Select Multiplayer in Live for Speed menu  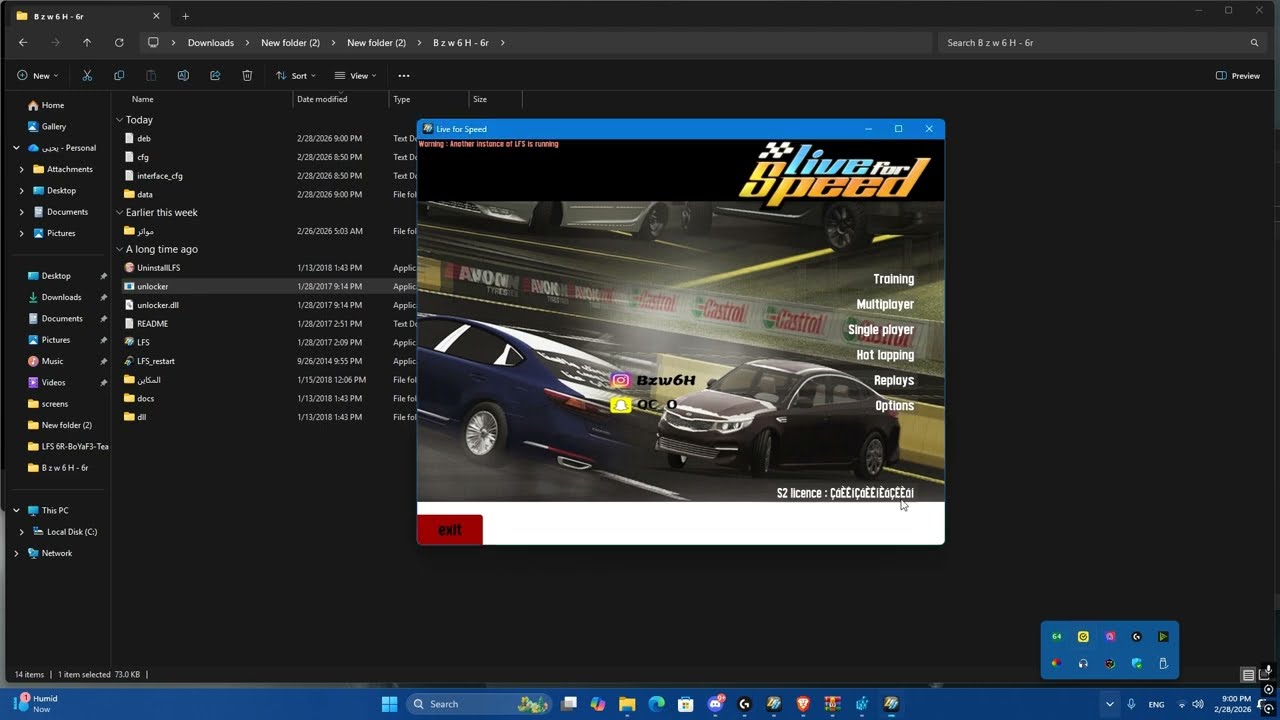pos(885,304)
